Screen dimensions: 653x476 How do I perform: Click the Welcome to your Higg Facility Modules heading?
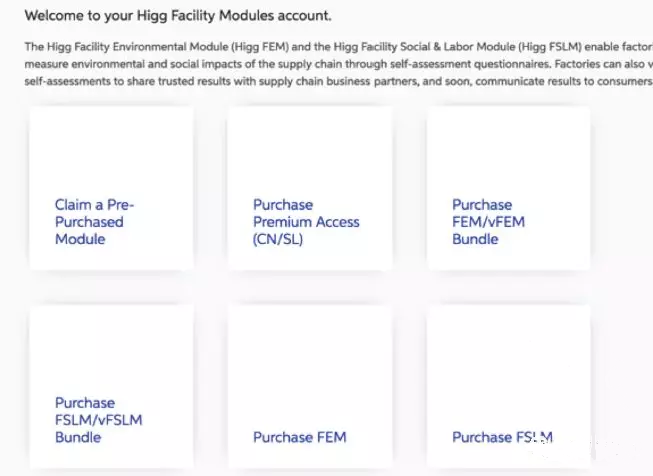click(178, 17)
